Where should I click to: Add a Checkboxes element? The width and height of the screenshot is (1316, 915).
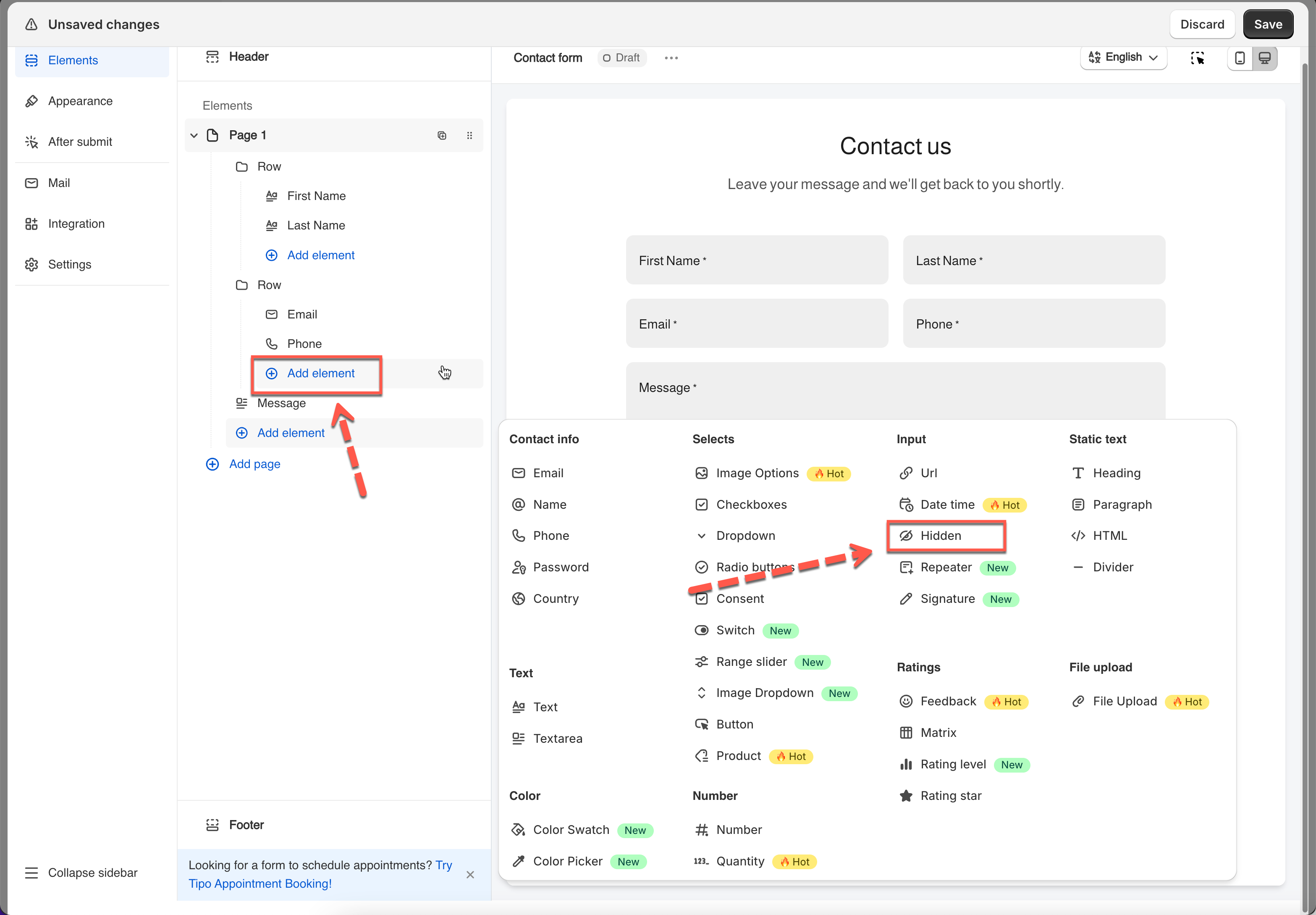pos(751,505)
